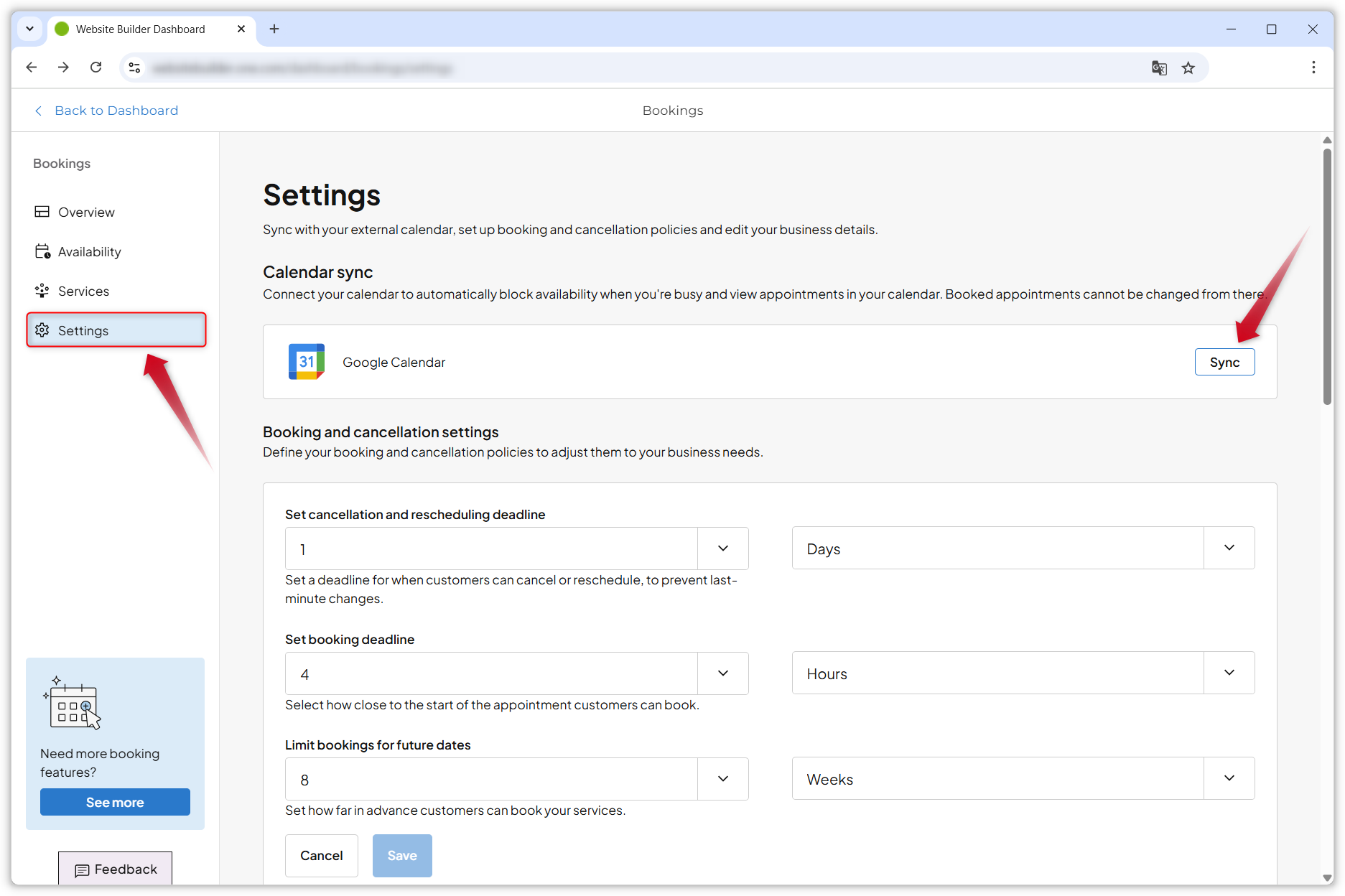Click See more for booking features

(115, 802)
